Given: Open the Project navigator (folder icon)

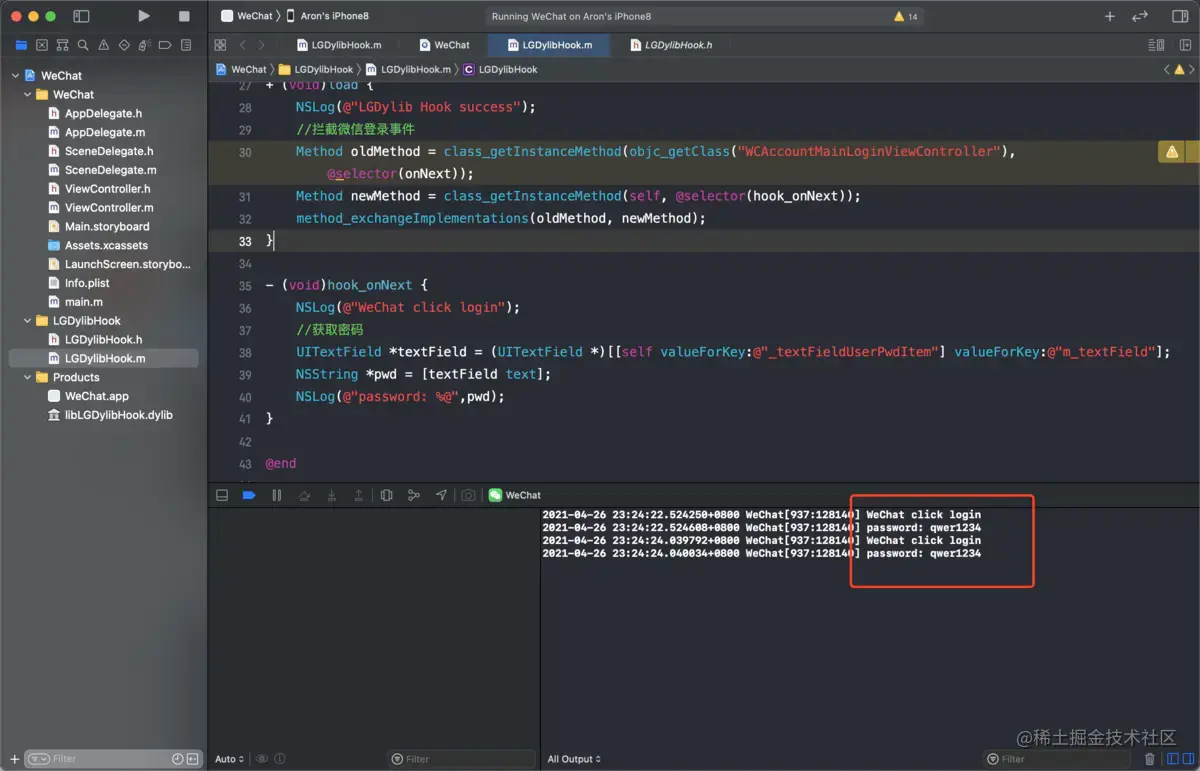Looking at the screenshot, I should 21,45.
